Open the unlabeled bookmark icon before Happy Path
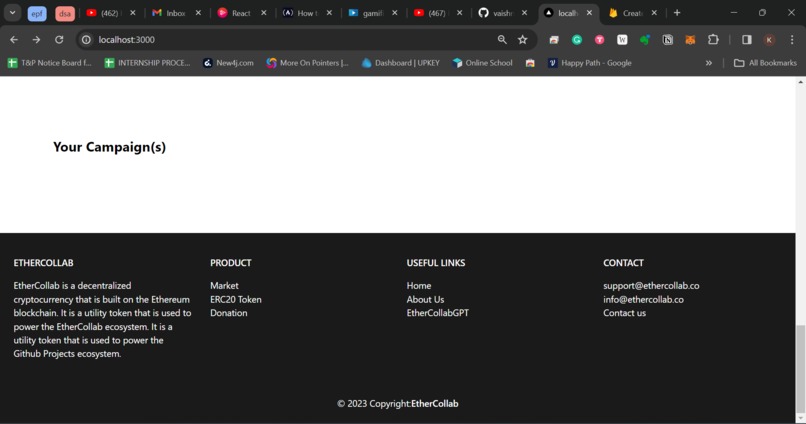The image size is (806, 424). coord(530,63)
